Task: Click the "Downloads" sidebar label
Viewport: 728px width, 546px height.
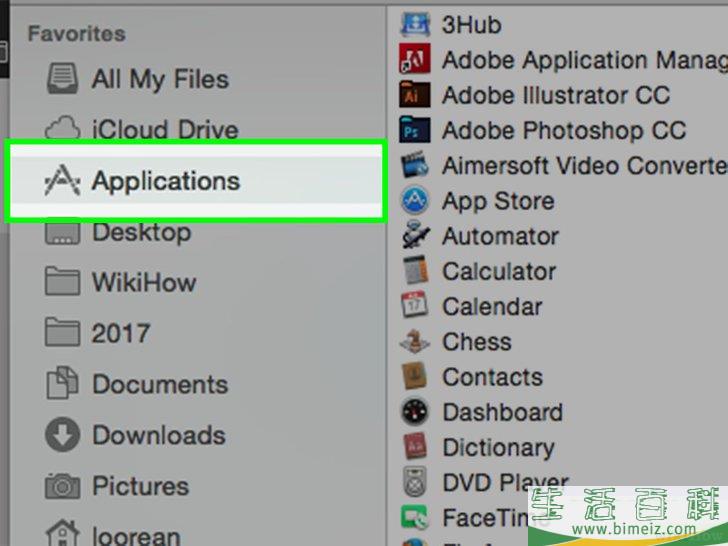Action: coord(159,435)
